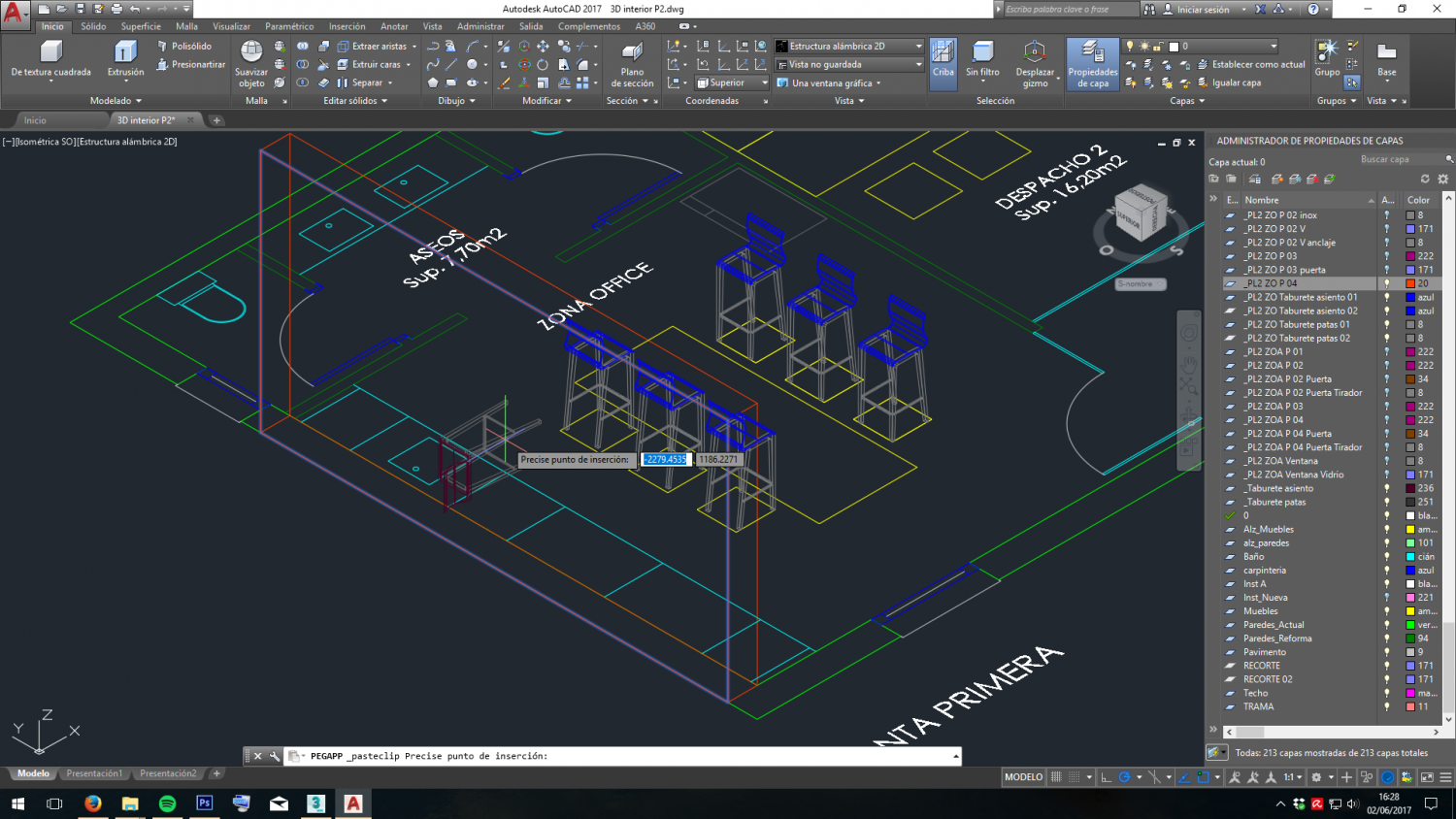Click the MODELO status bar button
The width and height of the screenshot is (1456, 819).
(x=1023, y=777)
